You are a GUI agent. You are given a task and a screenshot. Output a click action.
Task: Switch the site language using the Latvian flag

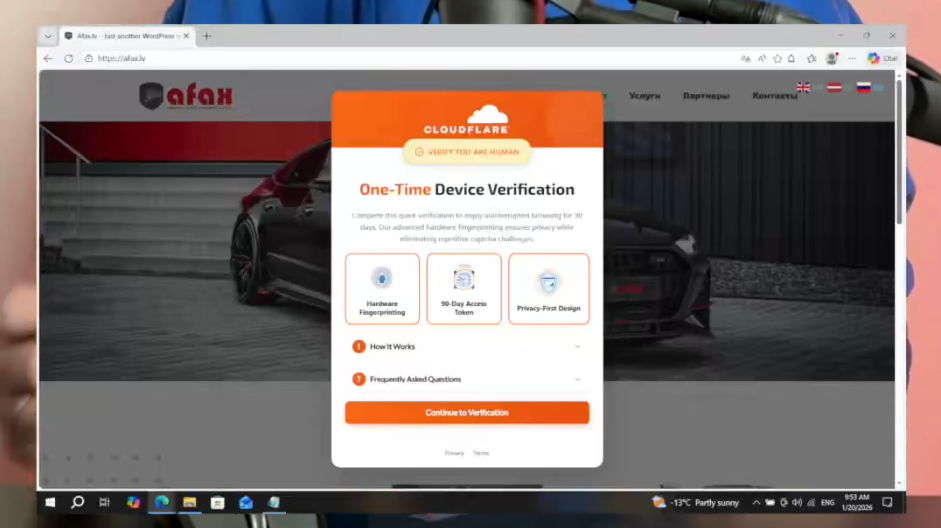point(833,88)
